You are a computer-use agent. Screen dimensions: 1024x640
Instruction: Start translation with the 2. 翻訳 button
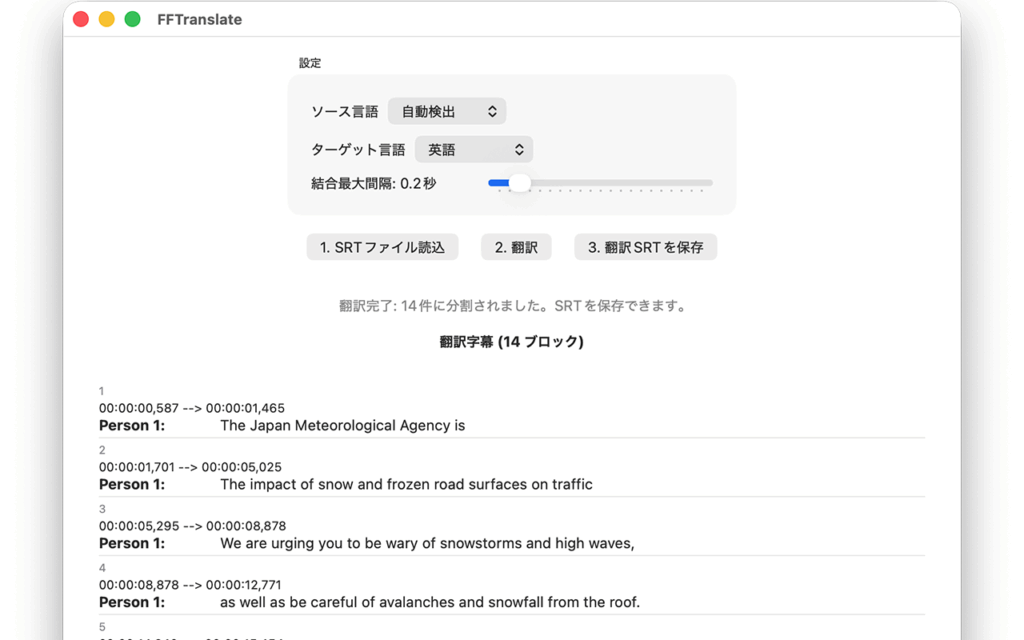516,247
